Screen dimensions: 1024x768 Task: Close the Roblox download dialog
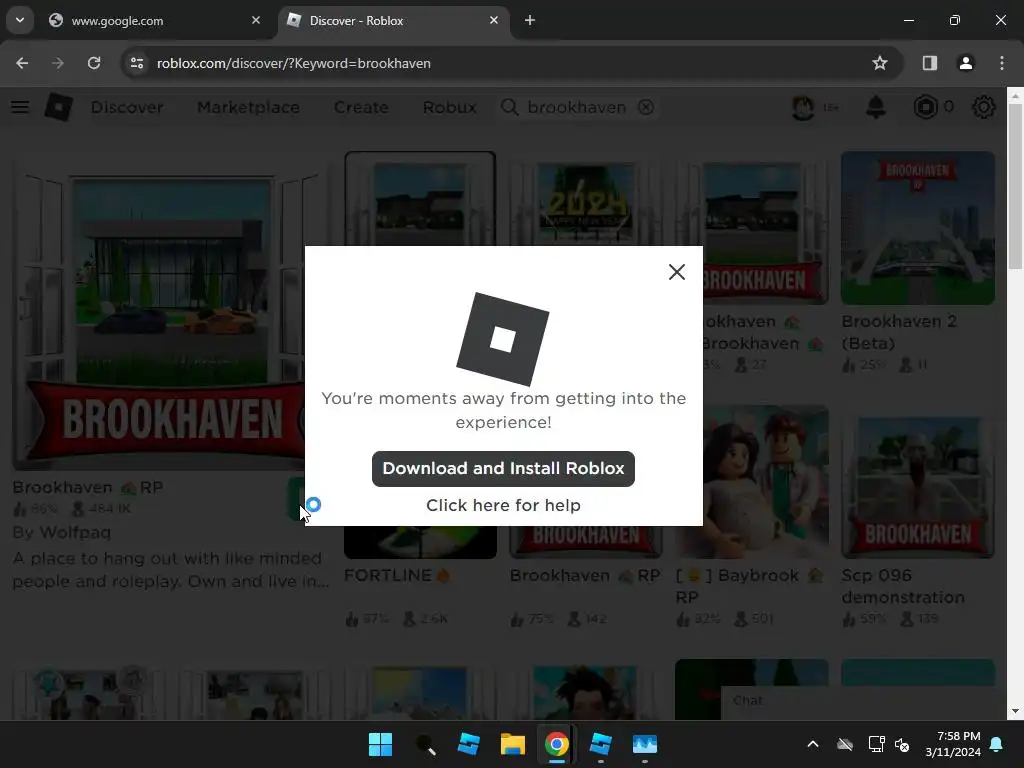[x=677, y=272]
